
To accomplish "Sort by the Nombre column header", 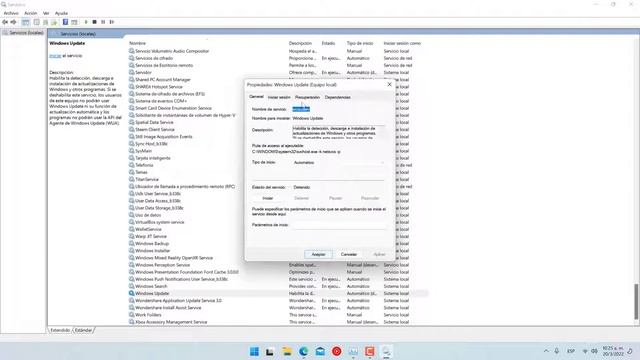I will coord(138,43).
